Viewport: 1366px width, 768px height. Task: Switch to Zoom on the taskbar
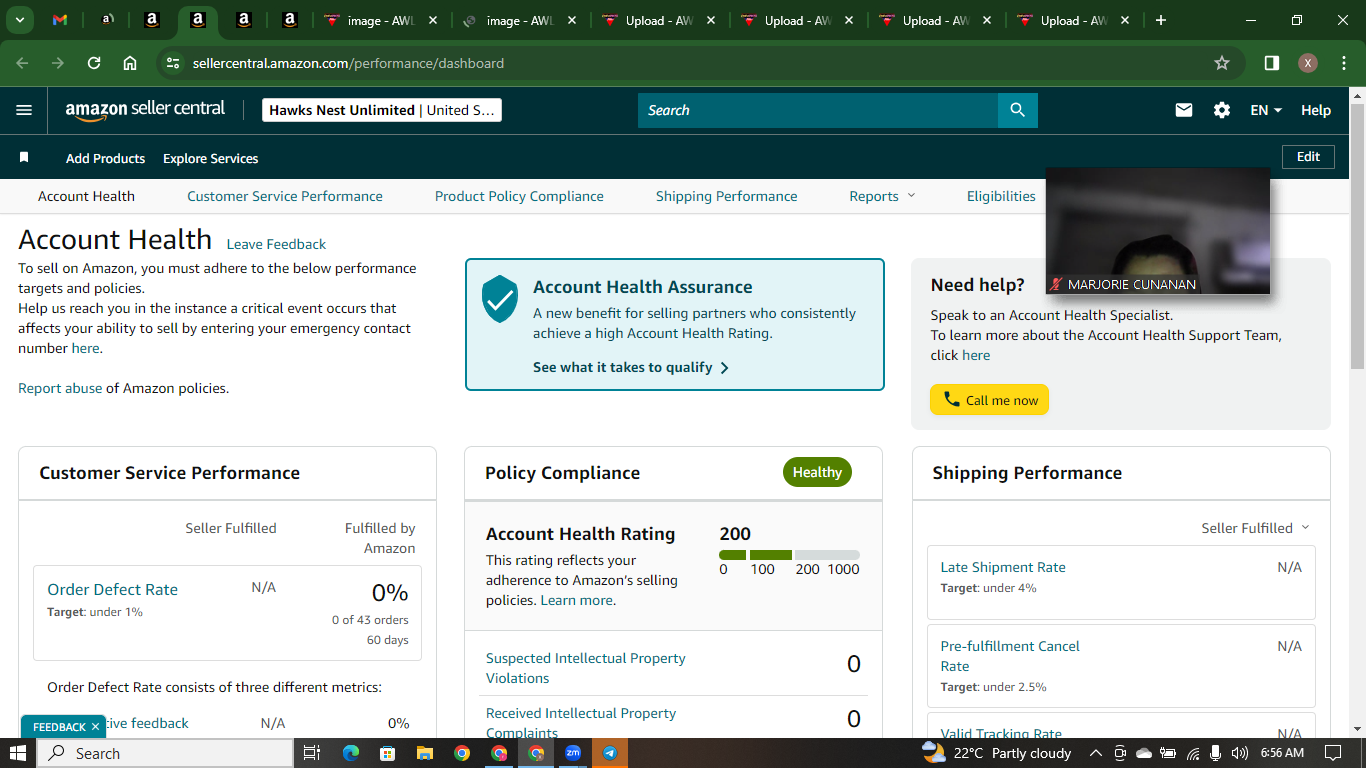(573, 753)
